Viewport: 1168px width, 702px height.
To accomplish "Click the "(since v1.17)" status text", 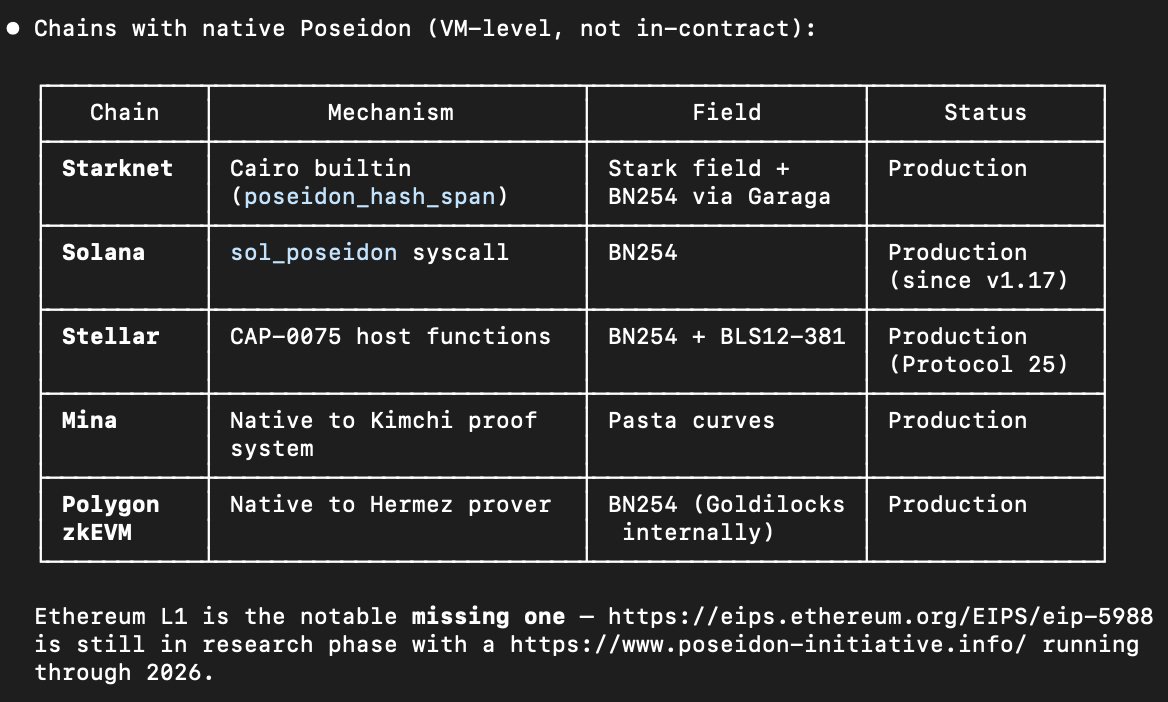I will click(978, 280).
